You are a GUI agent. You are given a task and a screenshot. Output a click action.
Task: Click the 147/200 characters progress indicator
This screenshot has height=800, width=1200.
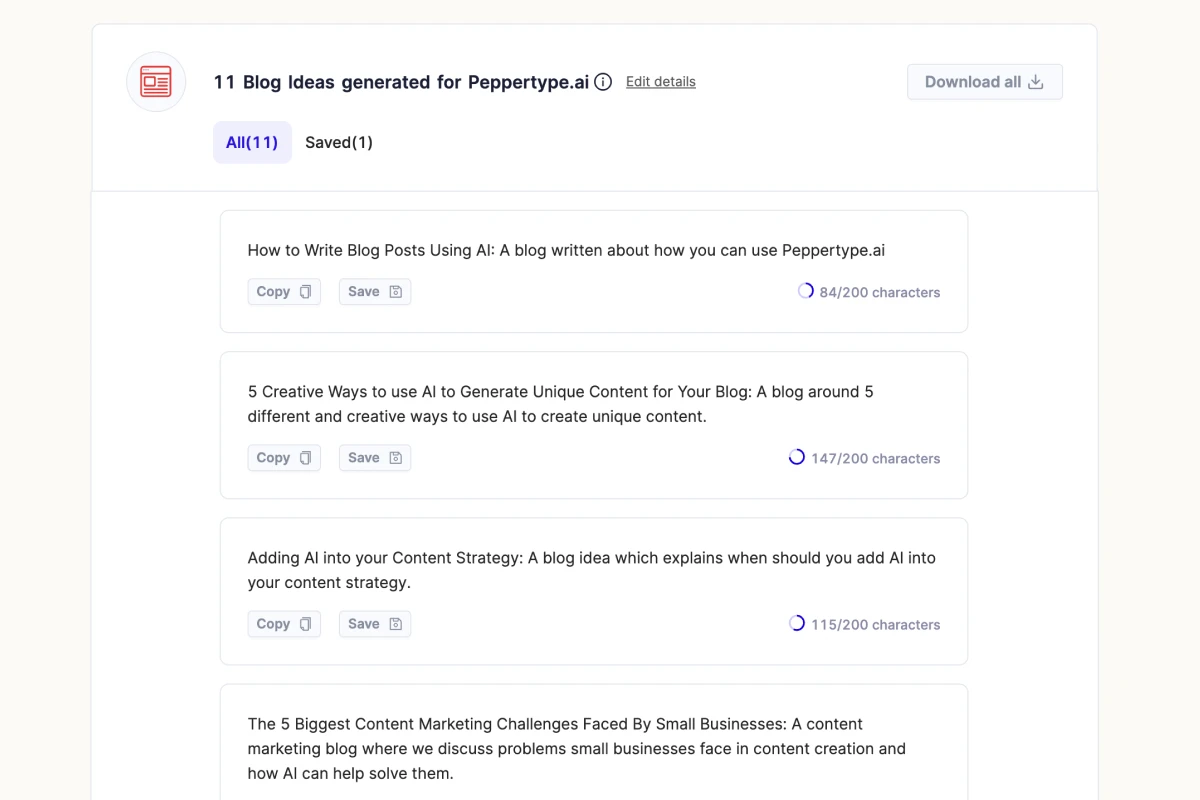tap(797, 457)
